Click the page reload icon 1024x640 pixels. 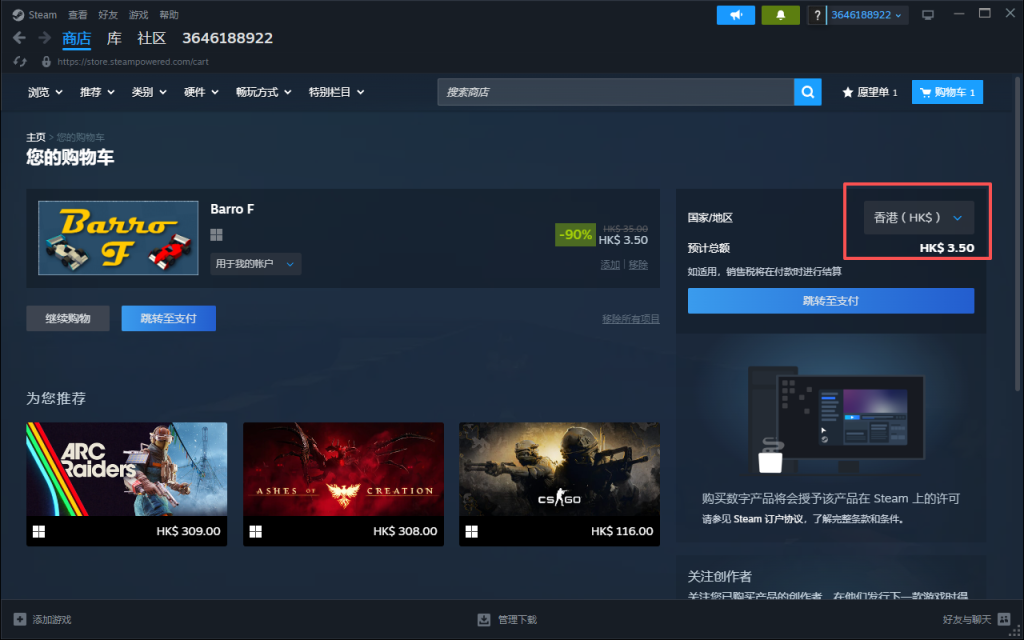19,61
